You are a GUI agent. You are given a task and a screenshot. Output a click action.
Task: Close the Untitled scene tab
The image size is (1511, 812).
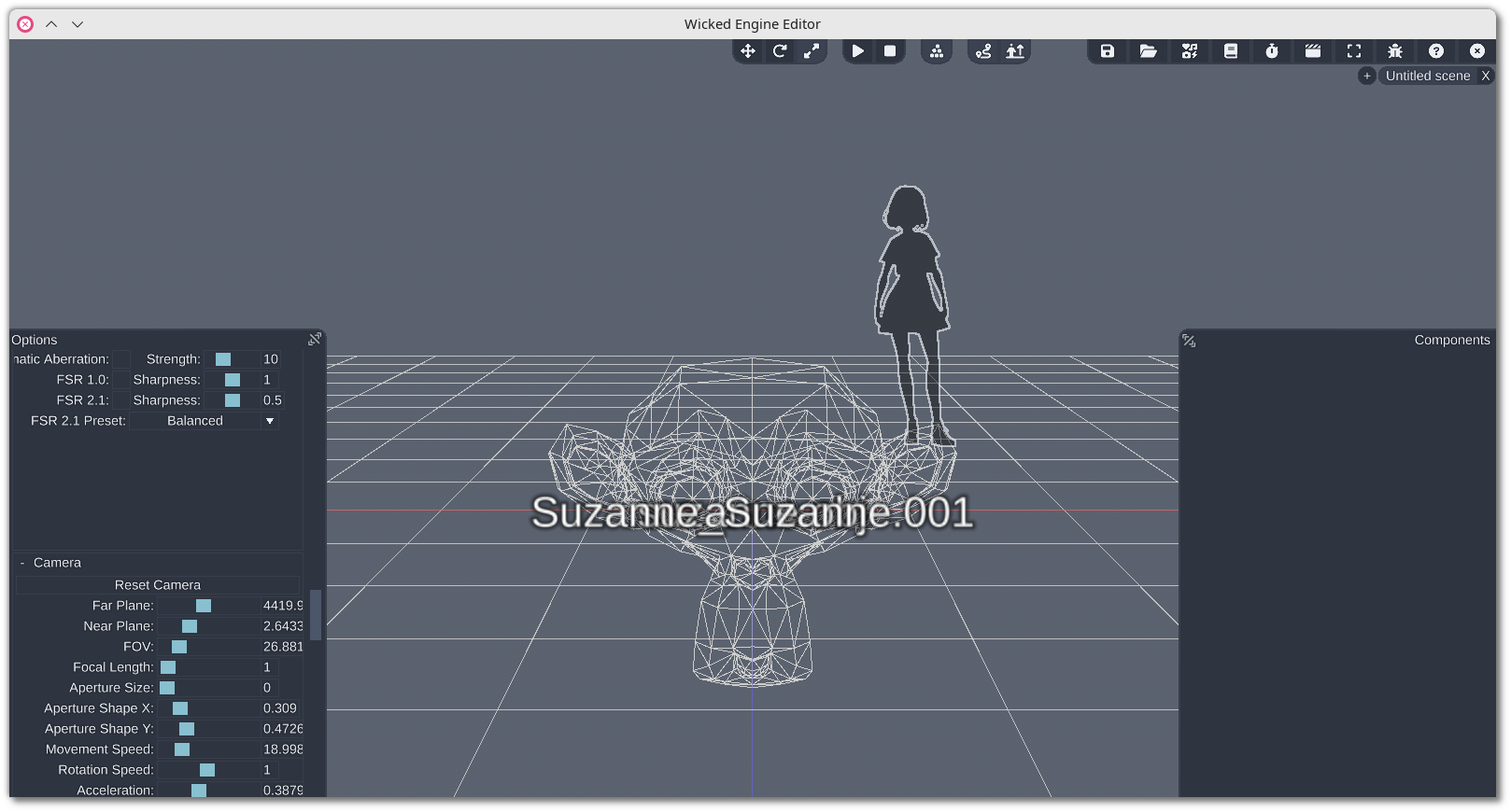(1486, 76)
